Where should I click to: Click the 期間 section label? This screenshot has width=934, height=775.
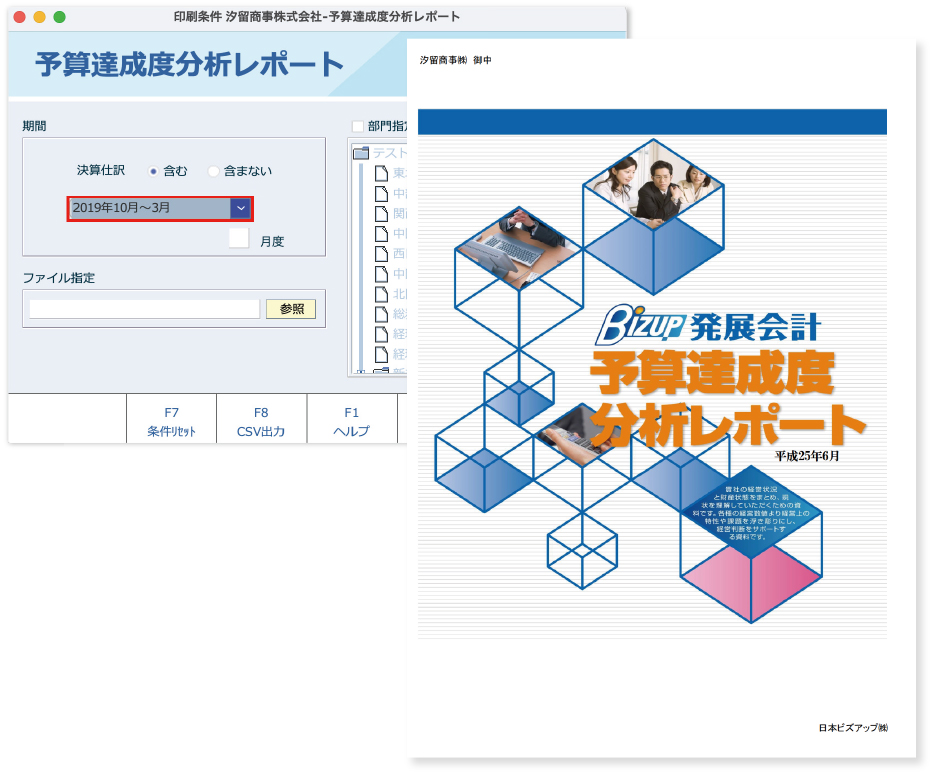34,126
